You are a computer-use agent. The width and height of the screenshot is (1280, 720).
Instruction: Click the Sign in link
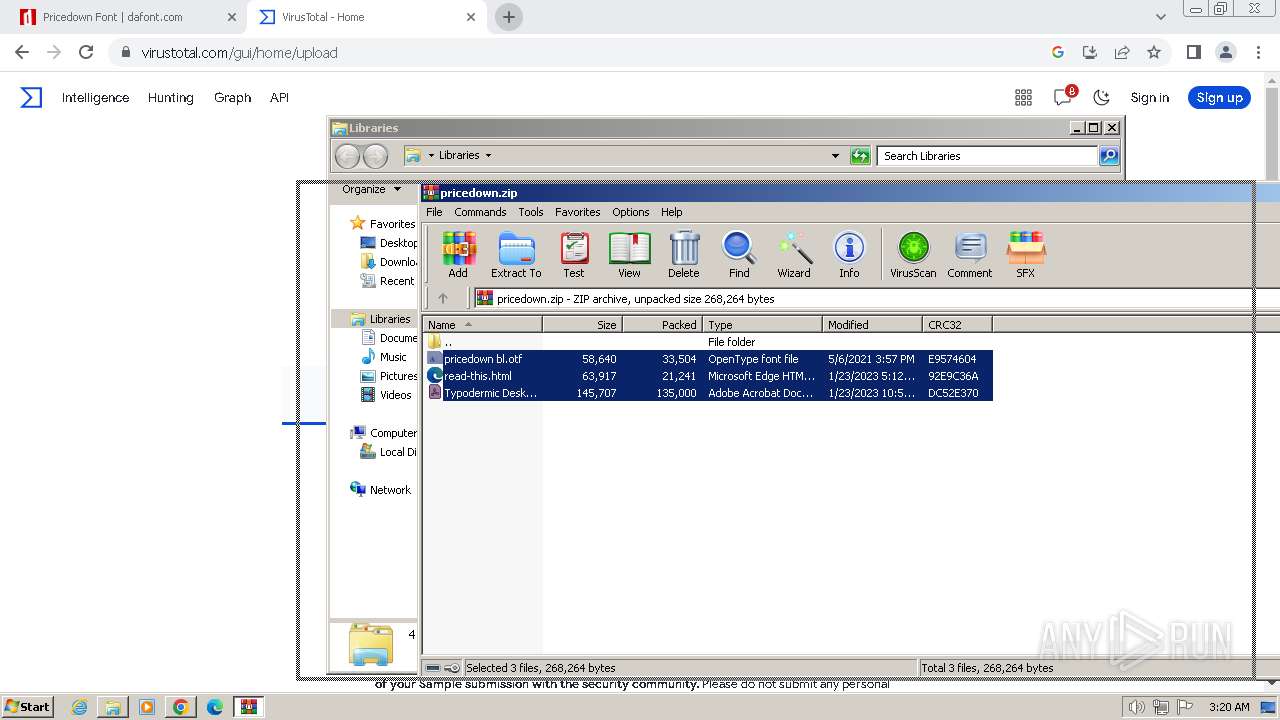(x=1150, y=97)
